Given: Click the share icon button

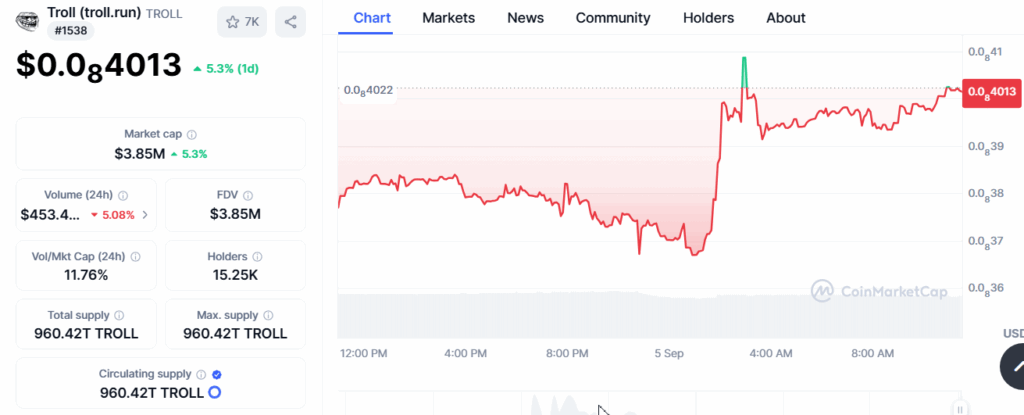Looking at the screenshot, I should [290, 21].
